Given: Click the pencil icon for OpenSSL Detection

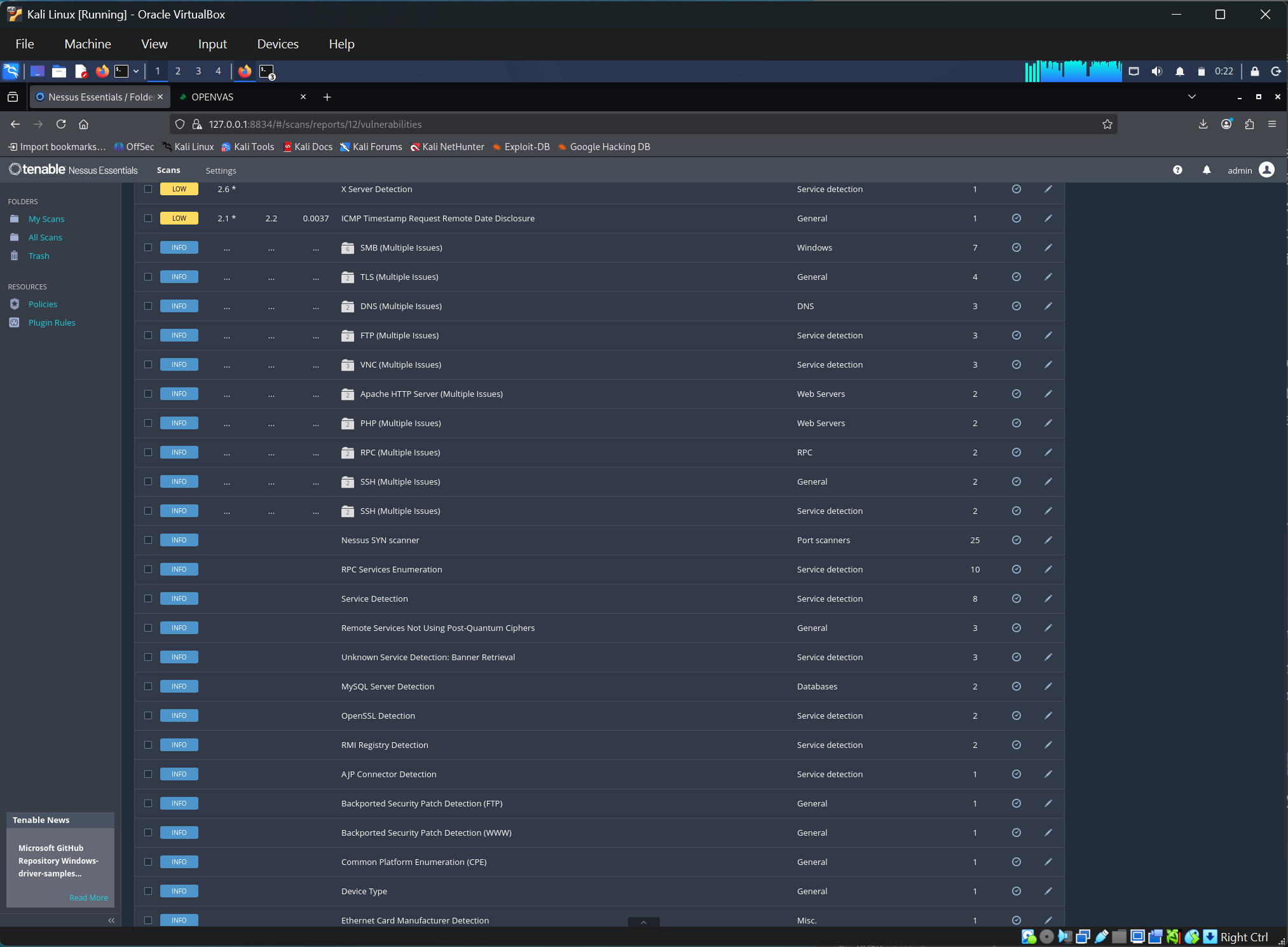Looking at the screenshot, I should click(1048, 715).
